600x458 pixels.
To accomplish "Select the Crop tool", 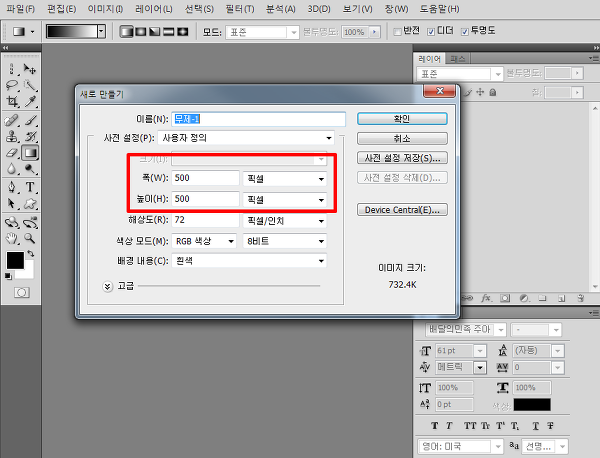I will (12, 101).
